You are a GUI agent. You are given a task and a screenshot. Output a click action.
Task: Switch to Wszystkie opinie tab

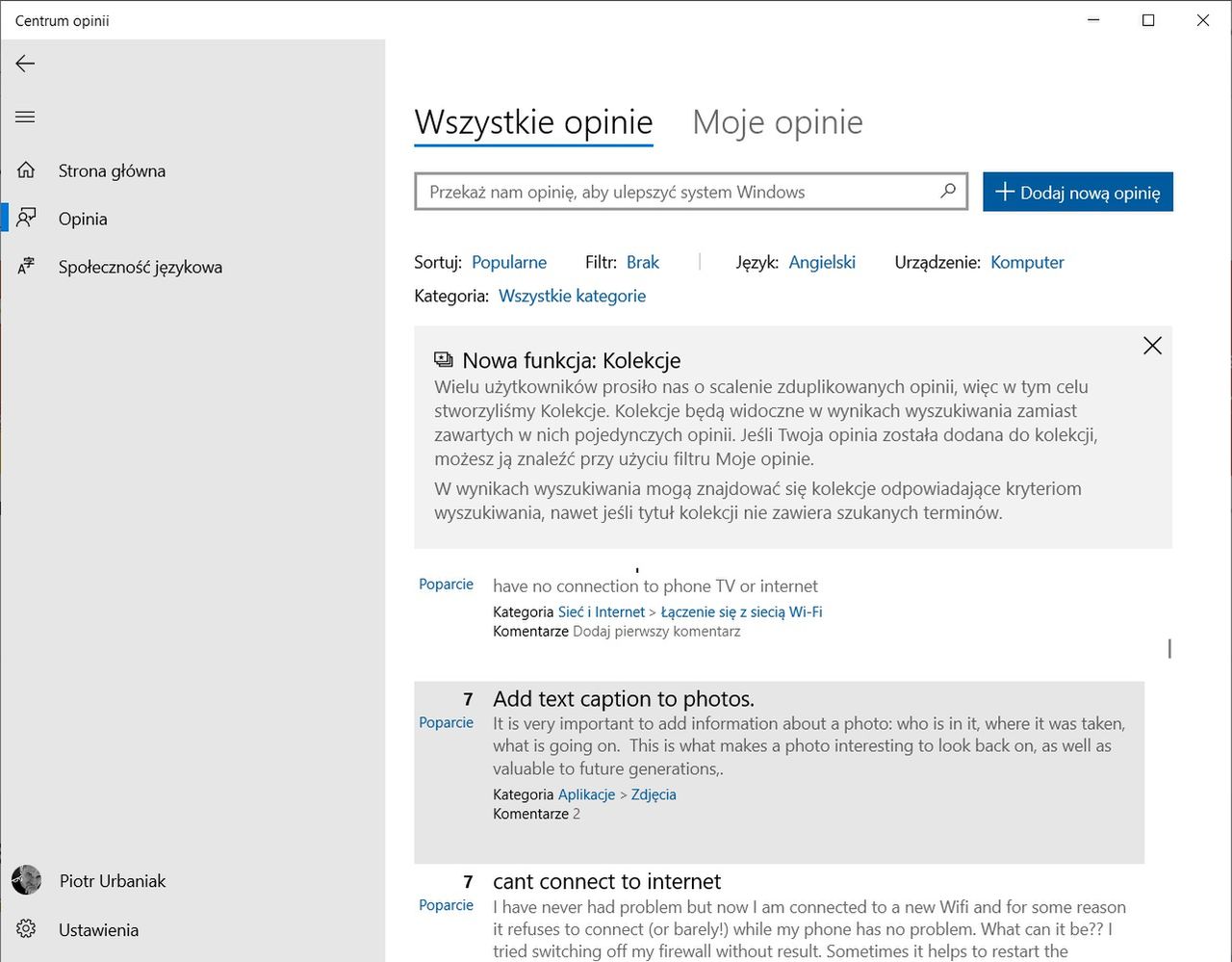[x=533, y=122]
